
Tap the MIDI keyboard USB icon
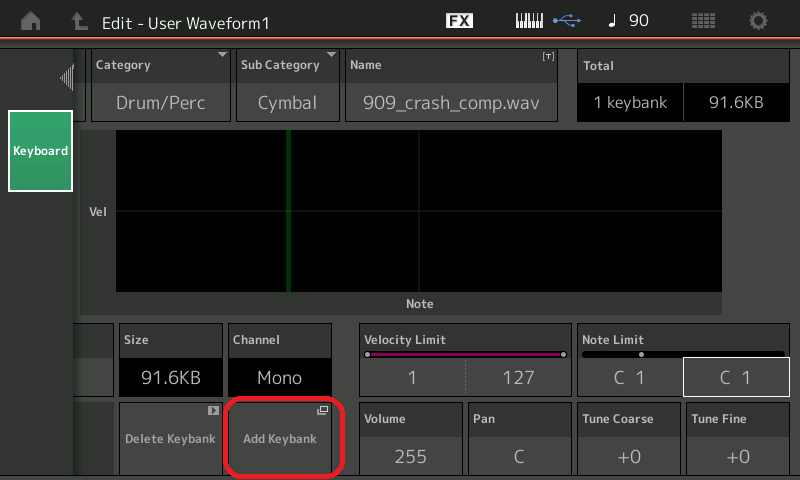click(x=547, y=21)
